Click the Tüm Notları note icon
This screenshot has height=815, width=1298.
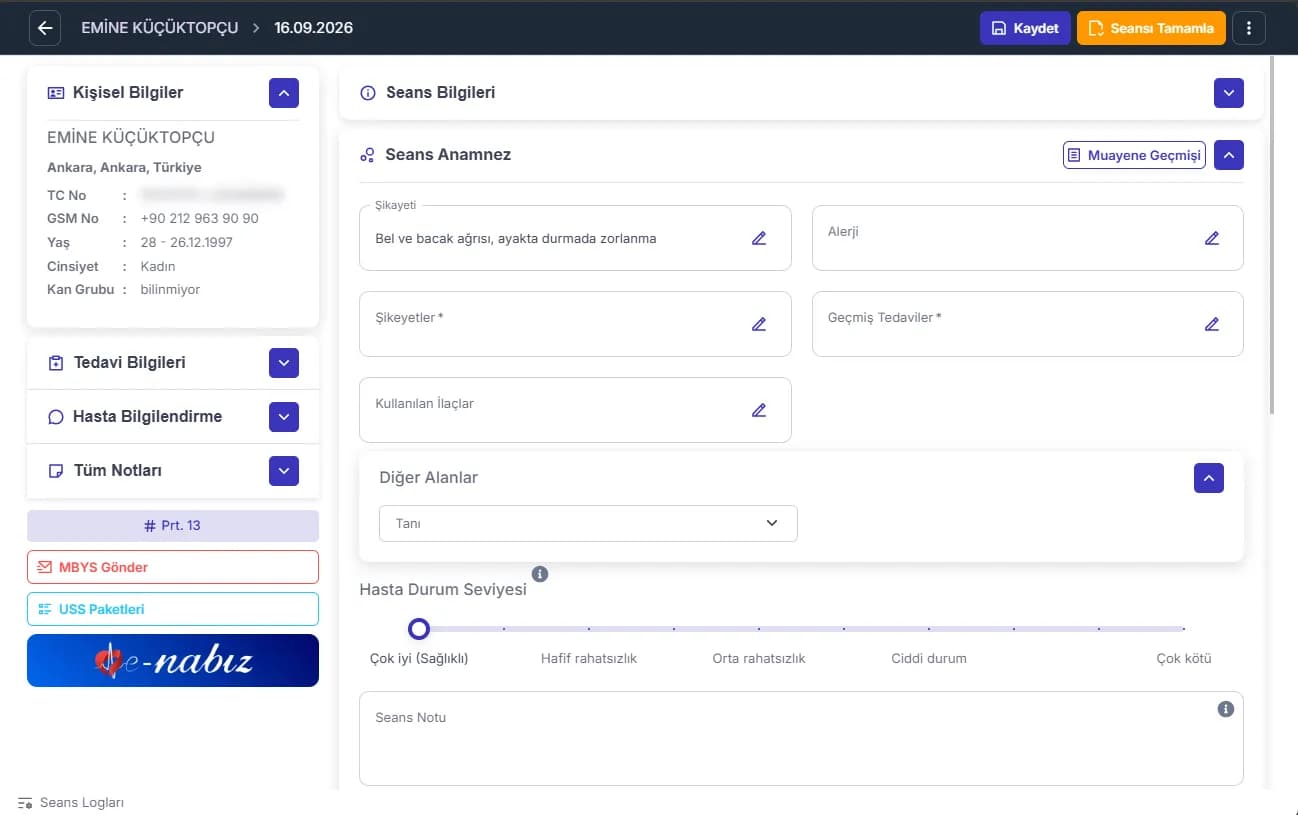56,471
